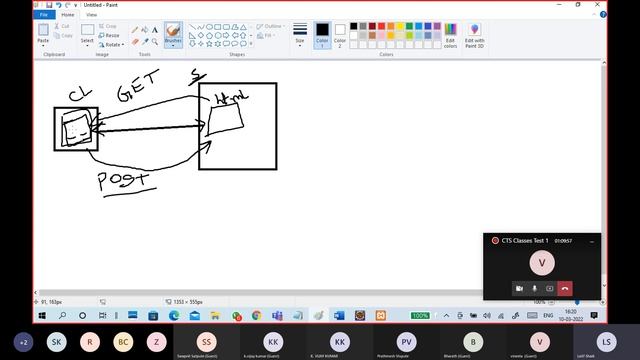The width and height of the screenshot is (640, 360).
Task: Open the Rotate dropdown
Action: click(x=112, y=44)
